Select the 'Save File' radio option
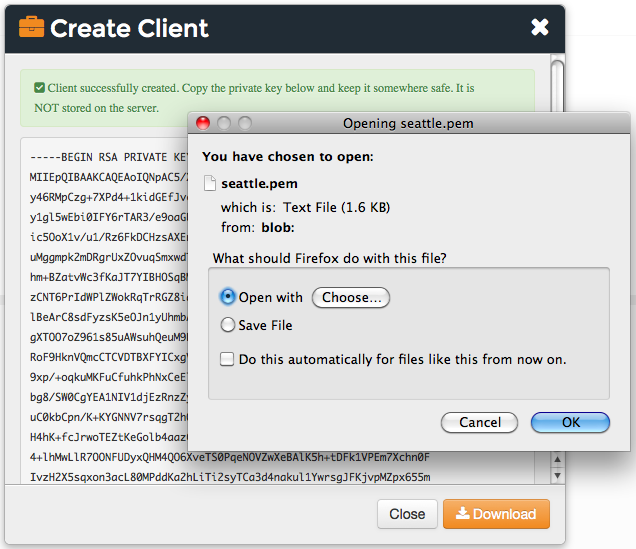Image resolution: width=636 pixels, height=549 pixels. pos(228,325)
